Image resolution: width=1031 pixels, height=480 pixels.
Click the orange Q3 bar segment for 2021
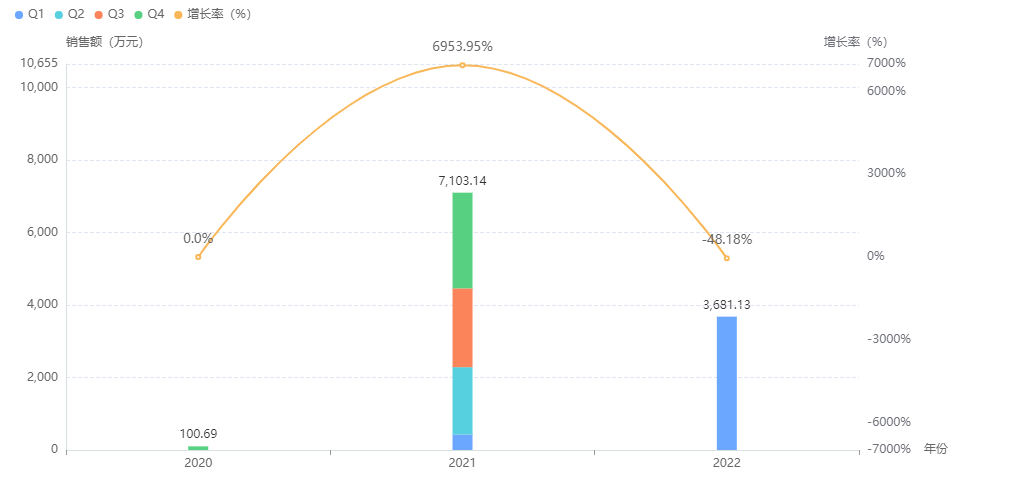pyautogui.click(x=462, y=327)
